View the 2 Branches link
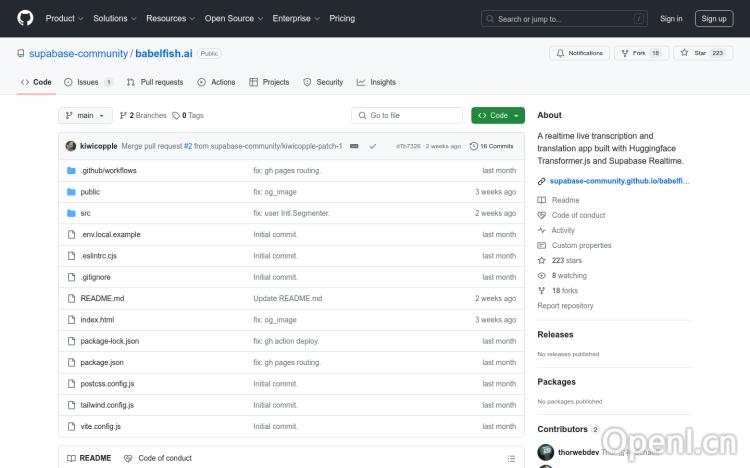Image resolution: width=750 pixels, height=468 pixels. click(143, 115)
